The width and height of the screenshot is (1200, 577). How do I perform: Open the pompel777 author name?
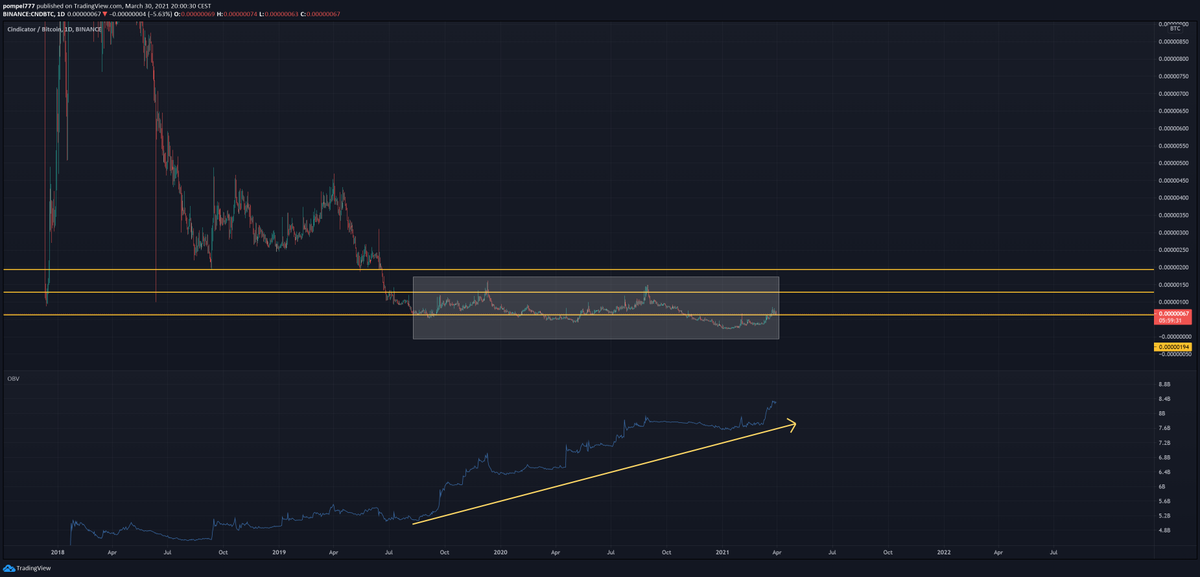click(20, 6)
